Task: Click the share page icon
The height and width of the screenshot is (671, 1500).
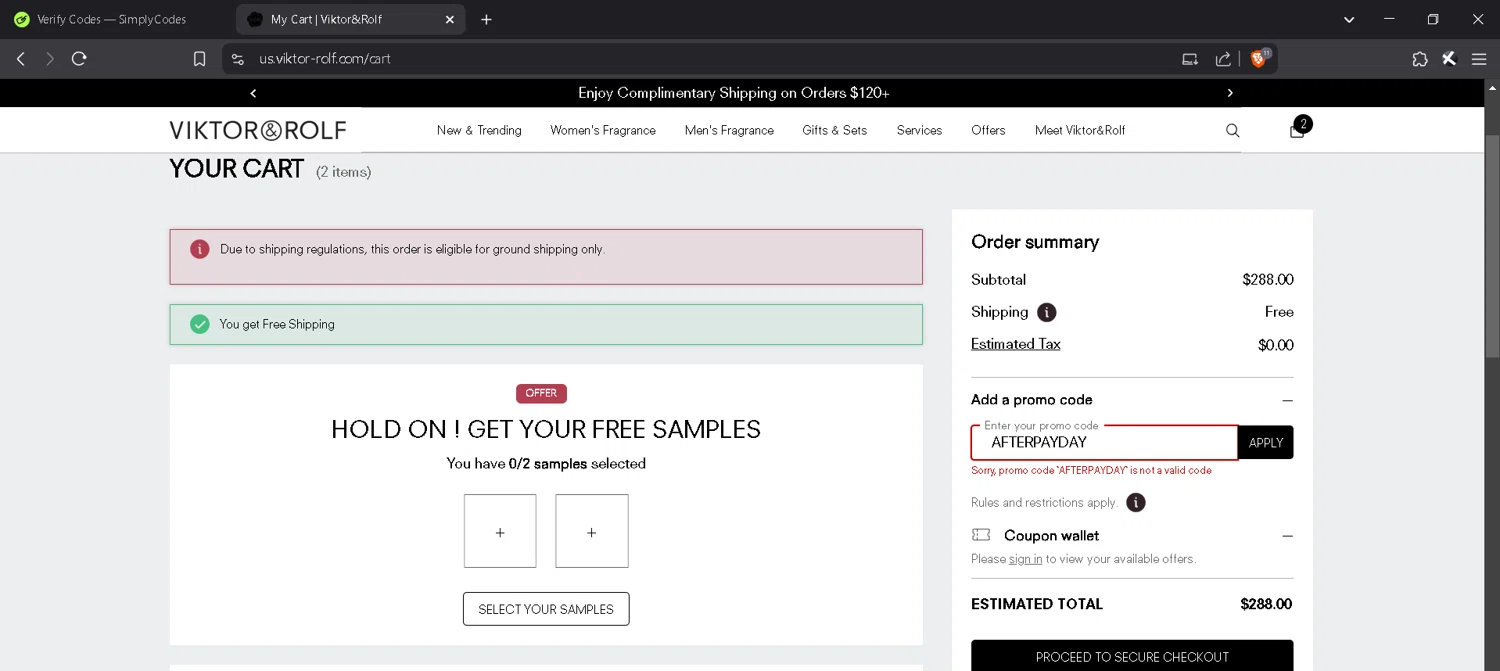Action: (1223, 59)
